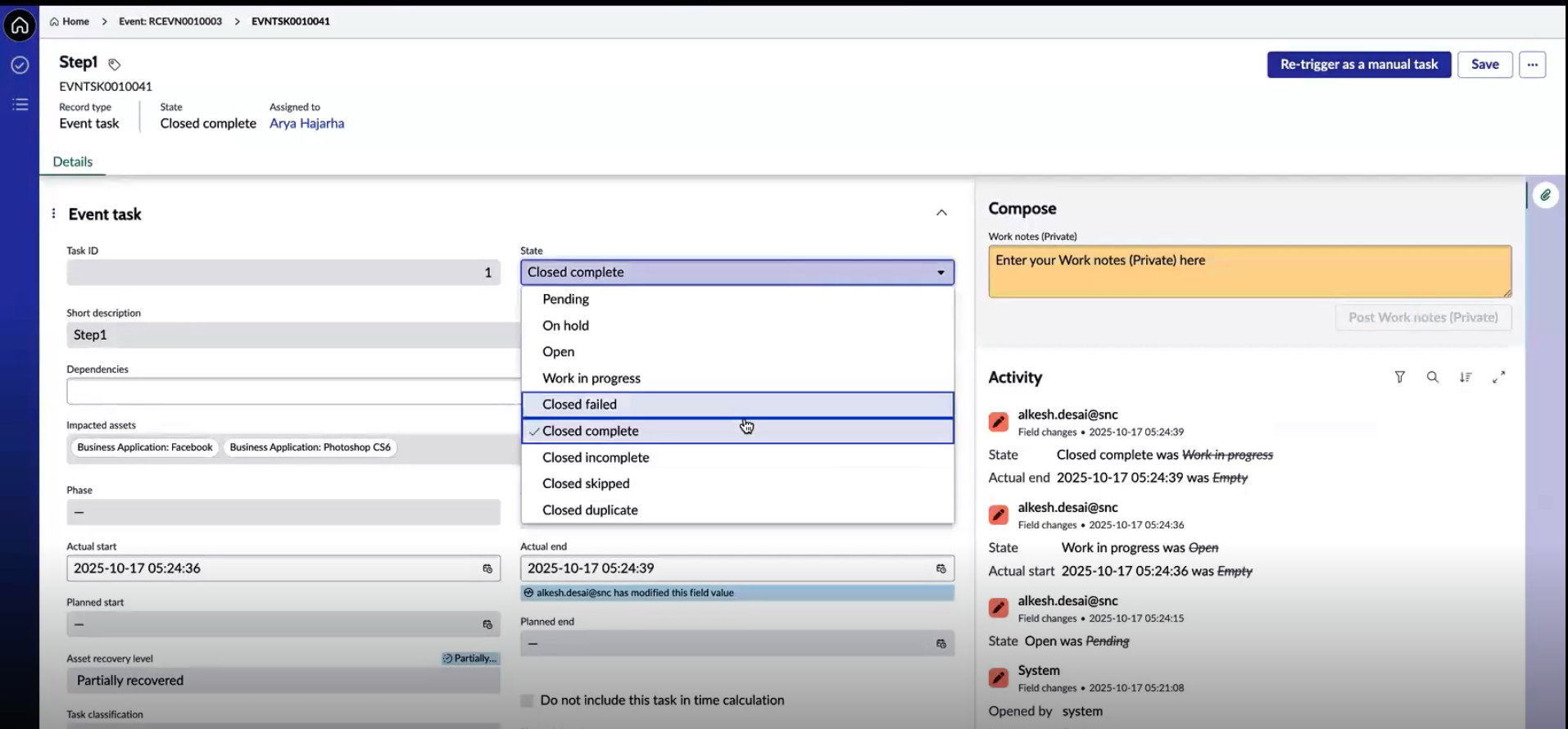The height and width of the screenshot is (729, 1568).
Task: Choose Open in the State list
Action: (x=737, y=351)
